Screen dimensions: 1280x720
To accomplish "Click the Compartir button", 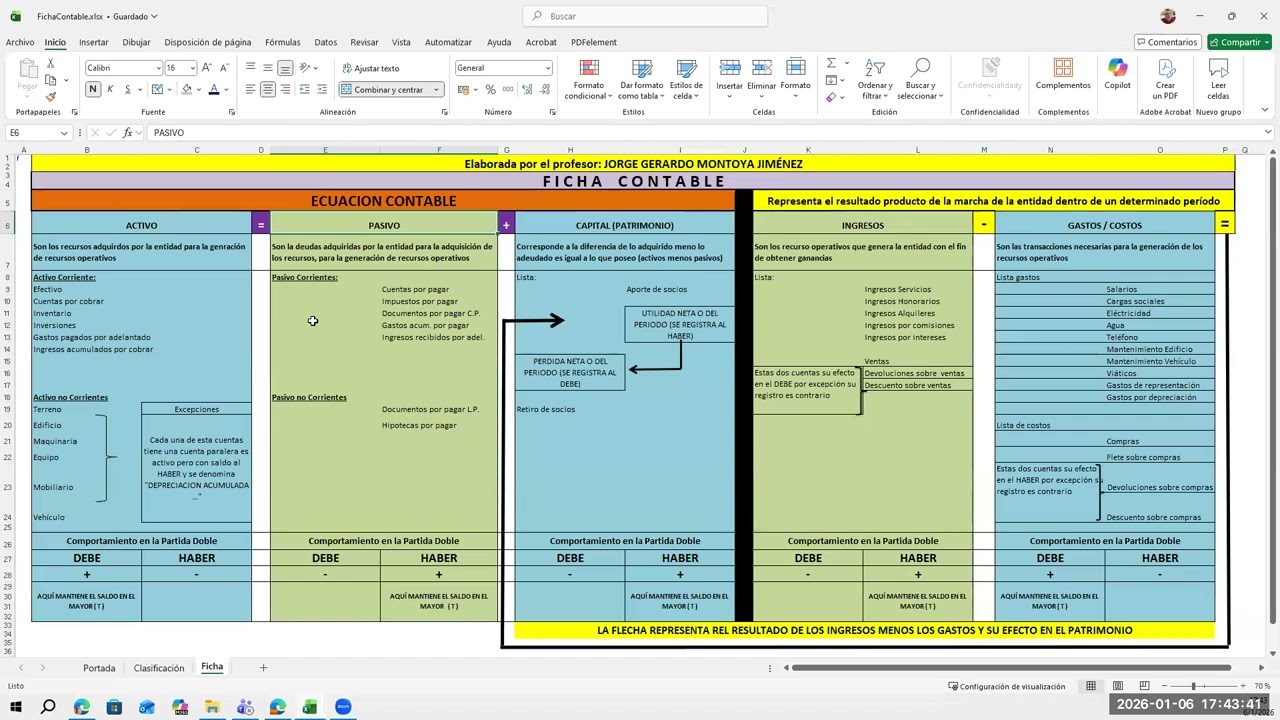I will (x=1240, y=42).
